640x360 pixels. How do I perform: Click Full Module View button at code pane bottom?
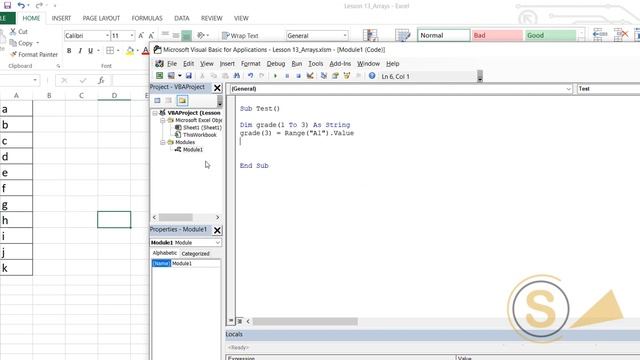coord(240,321)
